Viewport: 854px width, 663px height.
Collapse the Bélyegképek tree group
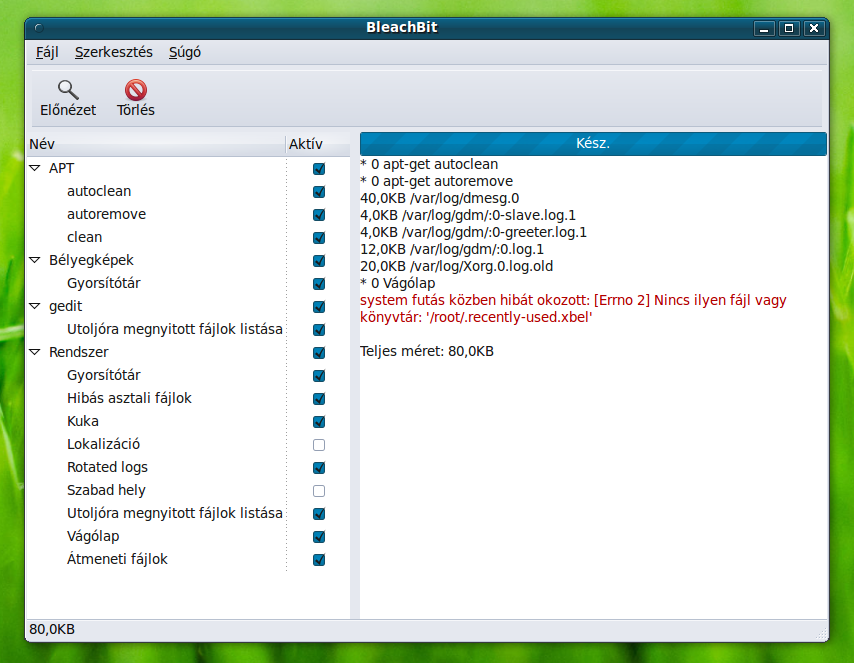[35, 260]
